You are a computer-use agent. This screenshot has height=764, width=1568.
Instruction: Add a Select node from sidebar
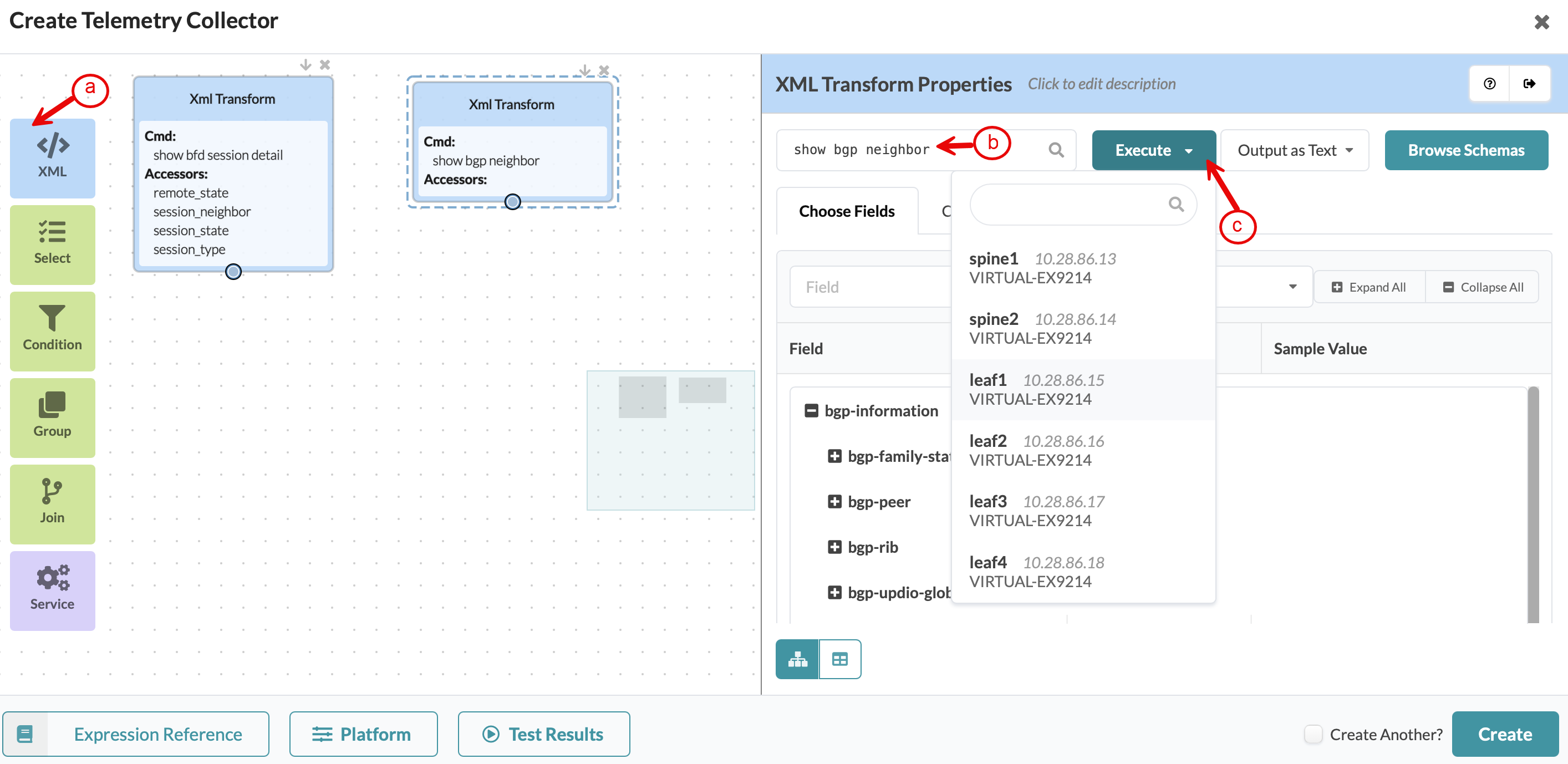coord(52,245)
